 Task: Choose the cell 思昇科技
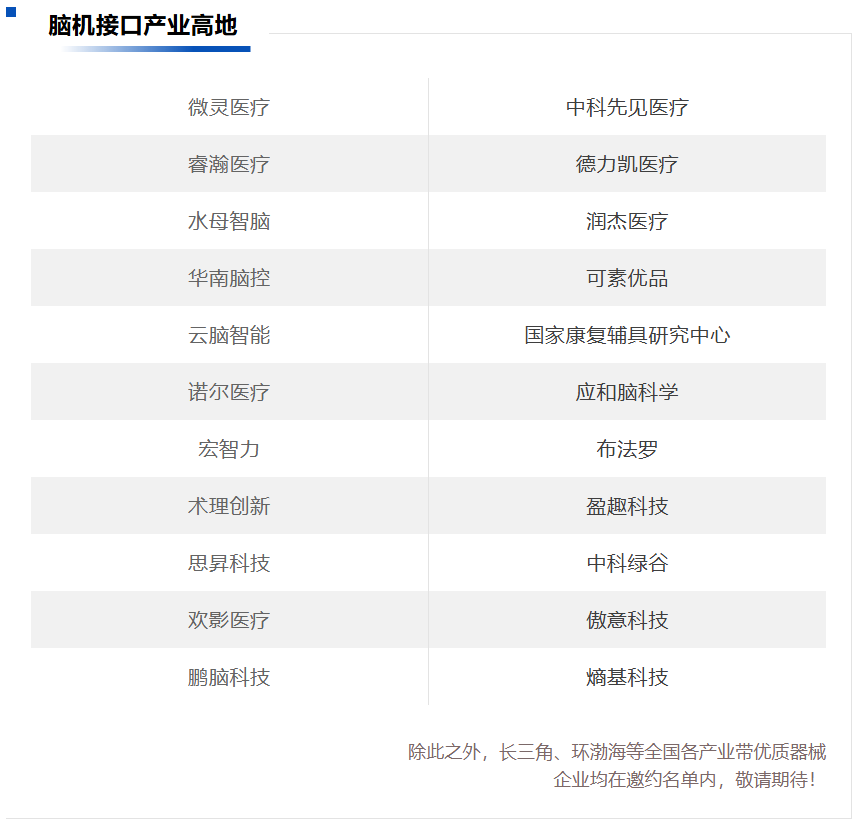[229, 562]
